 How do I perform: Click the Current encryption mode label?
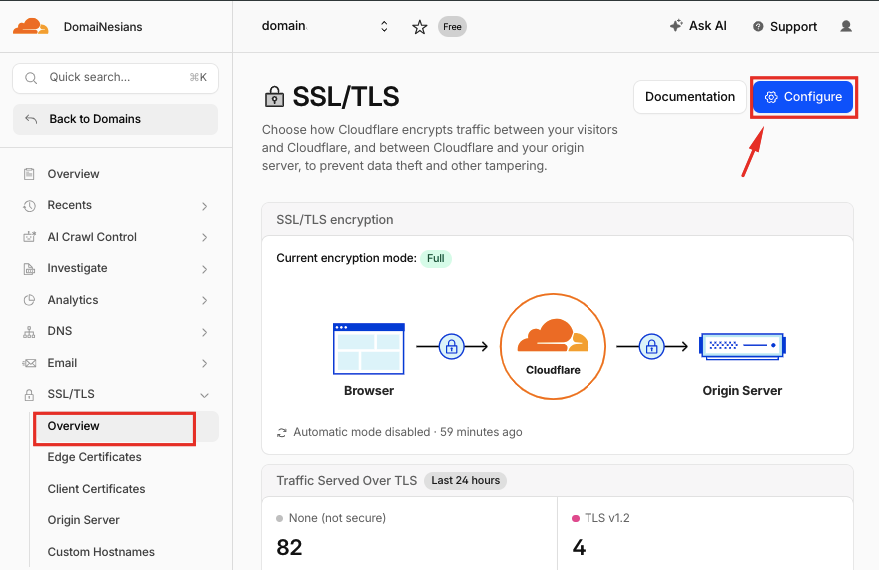346,258
